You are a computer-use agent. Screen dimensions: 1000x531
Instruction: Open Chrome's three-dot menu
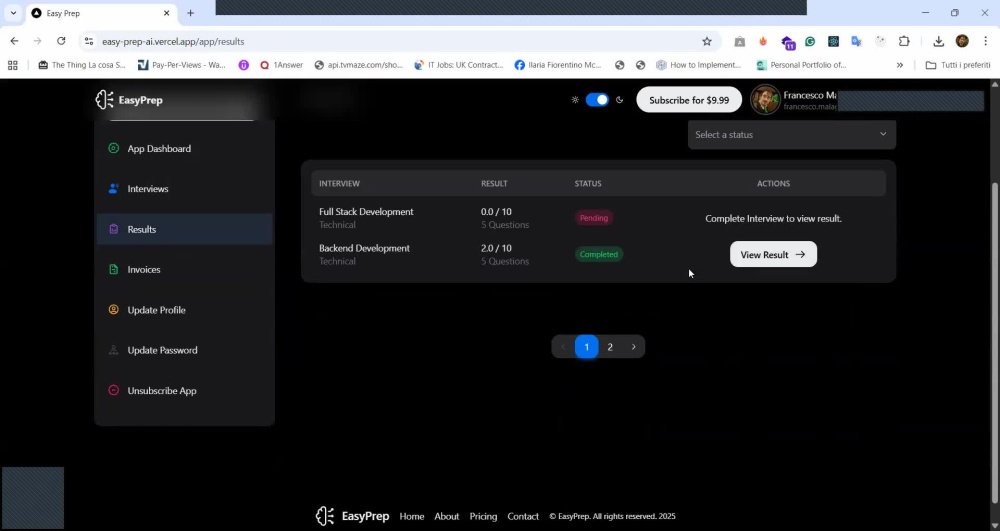(985, 41)
